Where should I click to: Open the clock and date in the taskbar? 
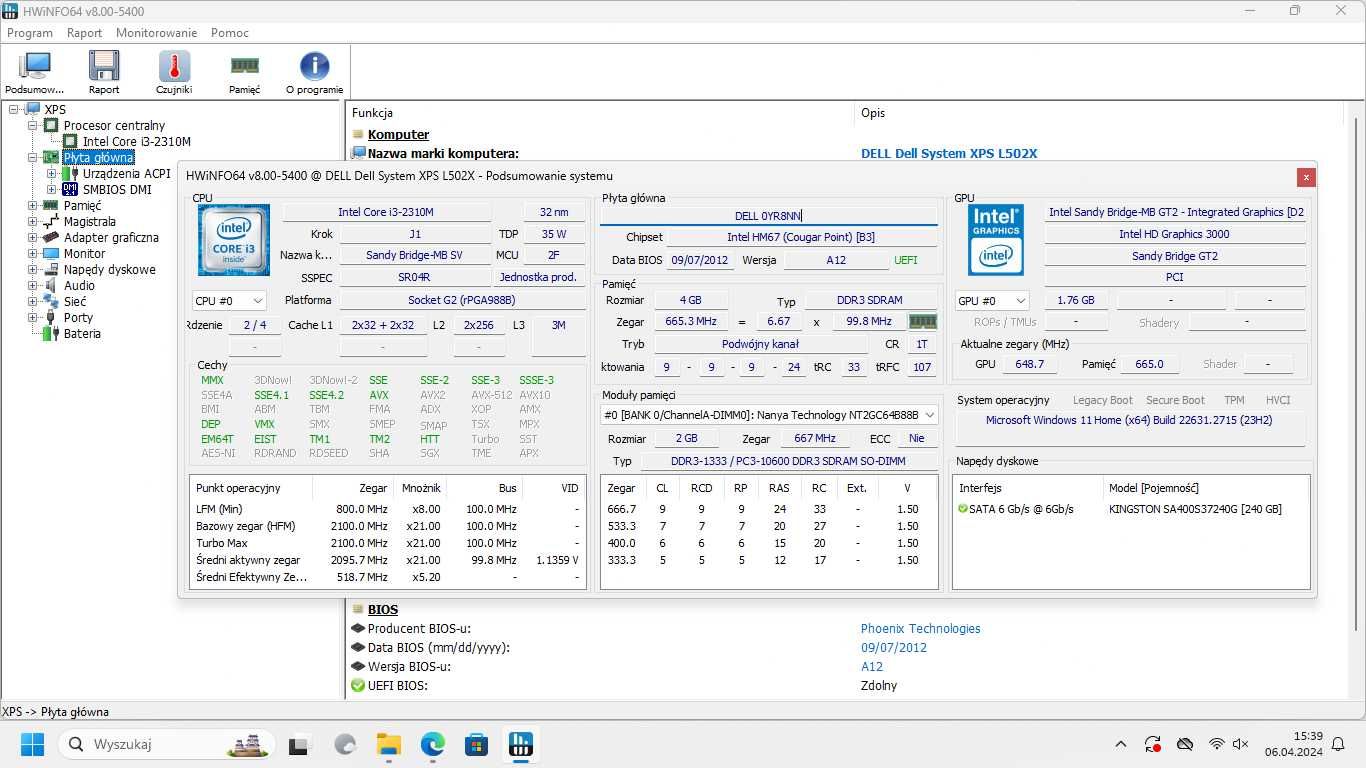point(1293,745)
